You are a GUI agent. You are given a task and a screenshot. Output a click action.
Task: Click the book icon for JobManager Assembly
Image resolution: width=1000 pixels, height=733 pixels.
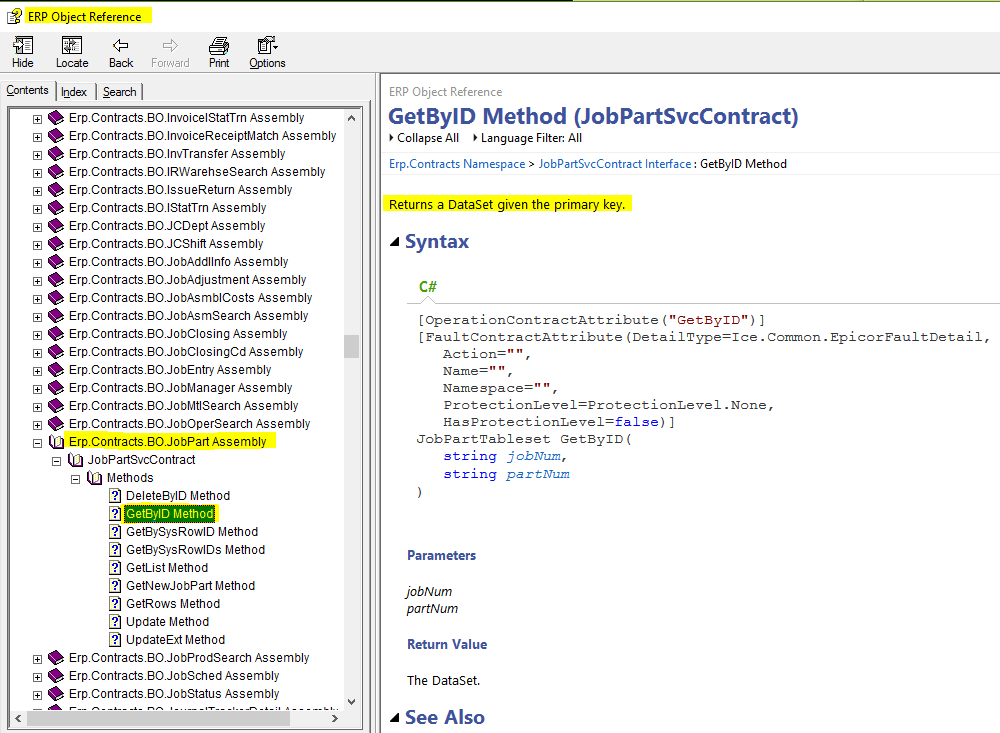pos(56,388)
